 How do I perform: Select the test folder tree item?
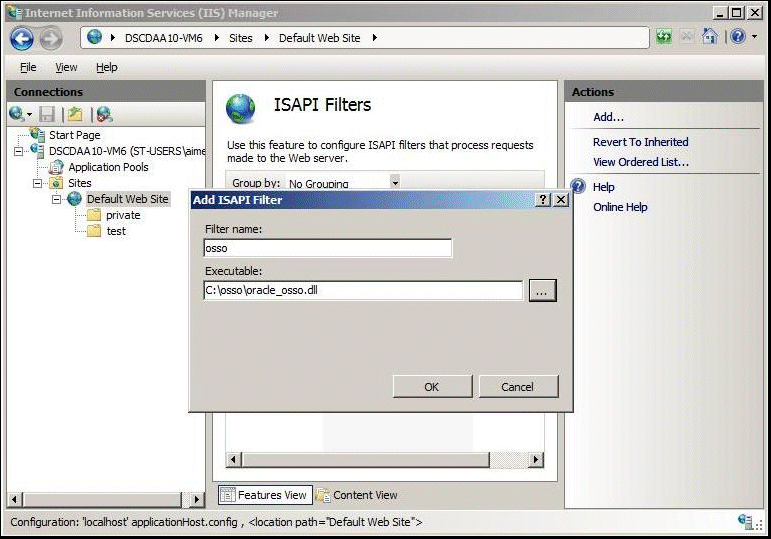point(116,231)
